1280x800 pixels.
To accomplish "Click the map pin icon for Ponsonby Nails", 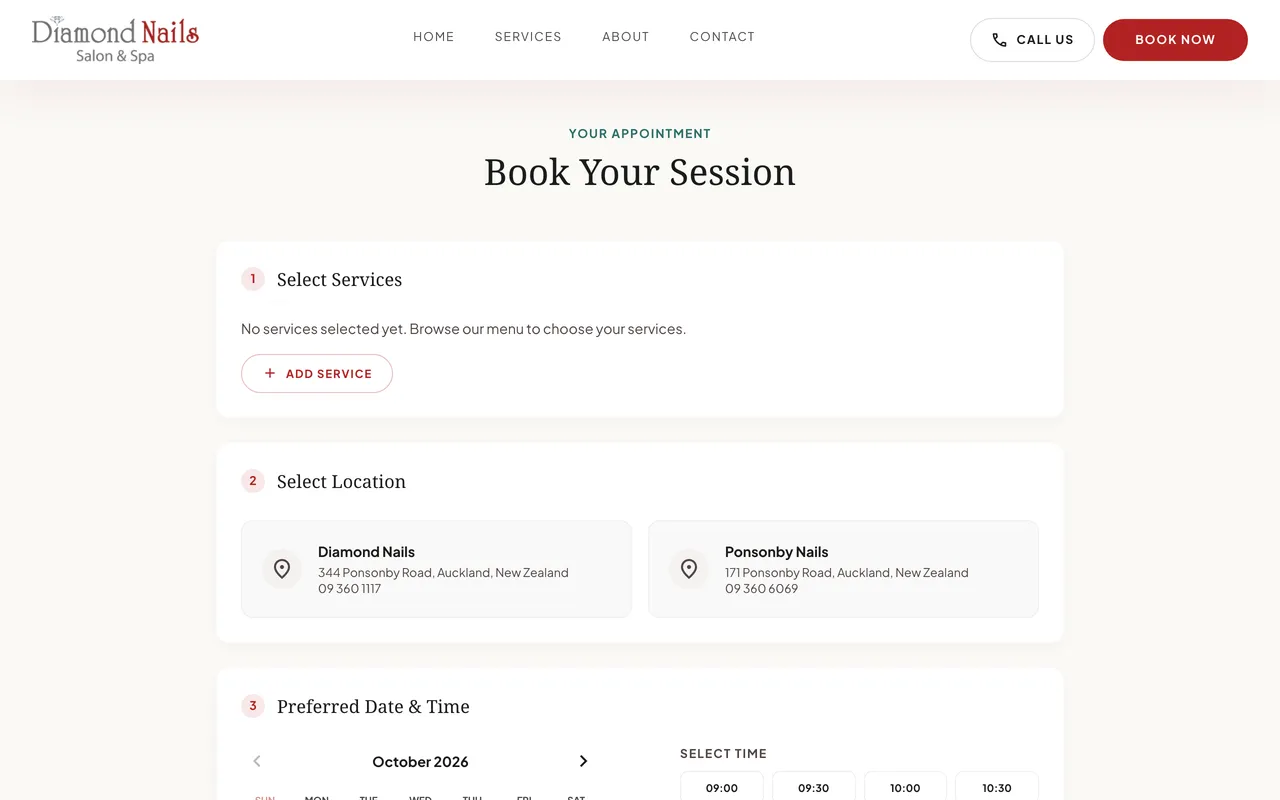I will (x=689, y=569).
